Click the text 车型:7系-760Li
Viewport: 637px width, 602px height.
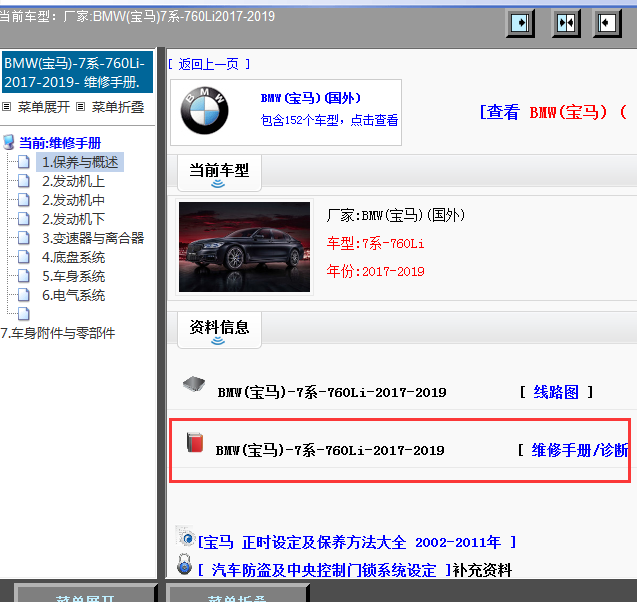[376, 243]
